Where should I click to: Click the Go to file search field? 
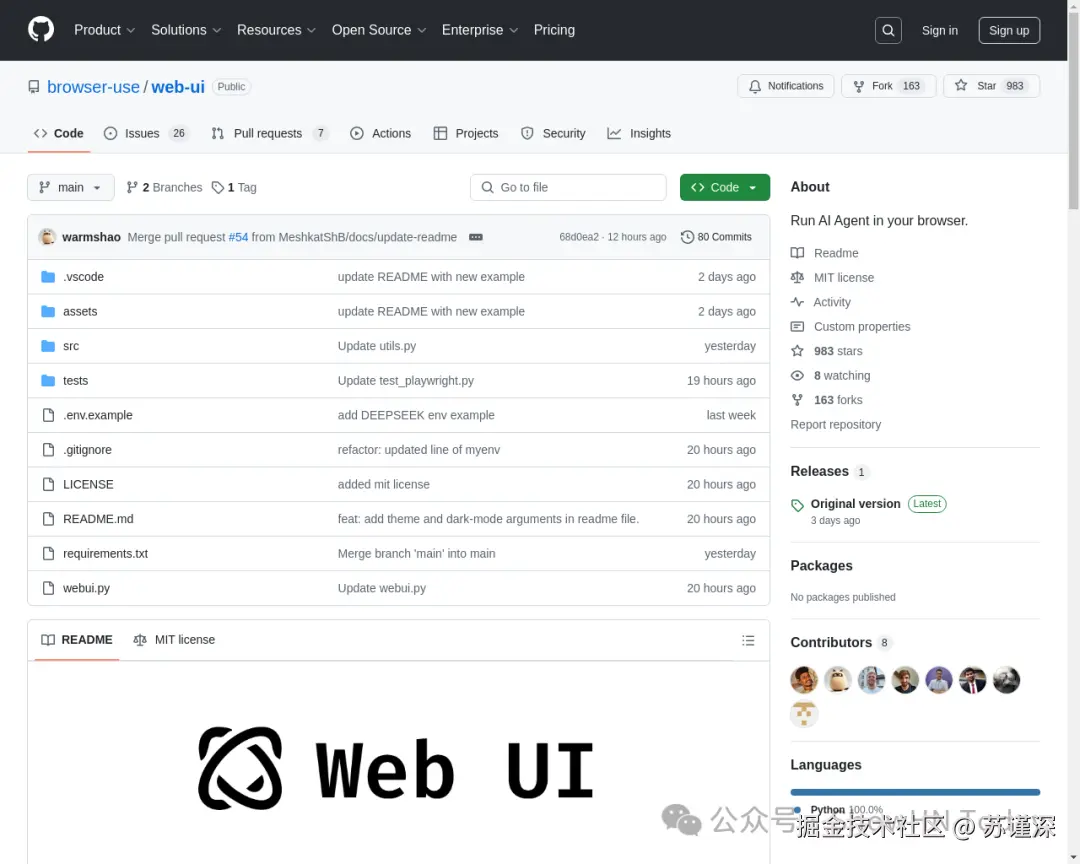click(x=568, y=187)
